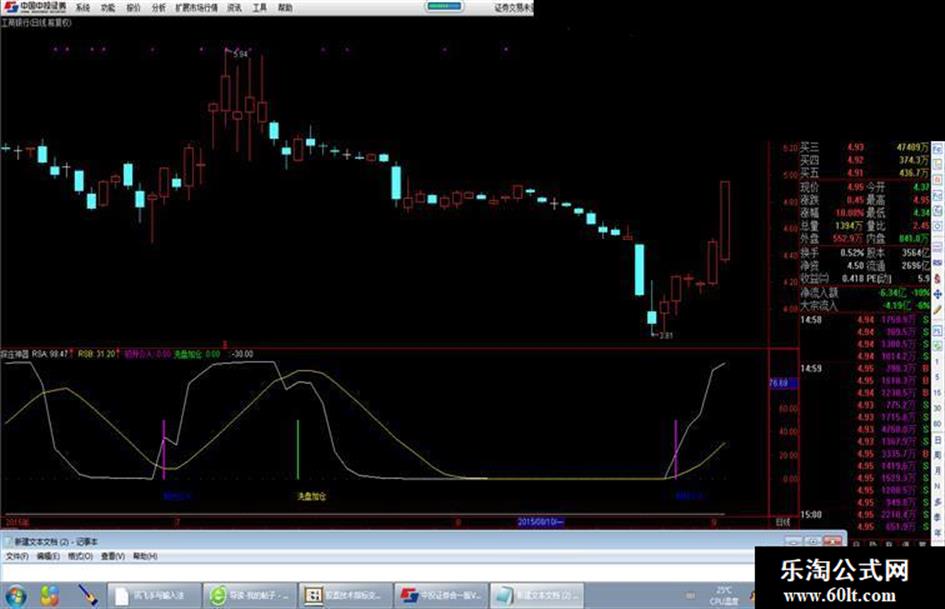Switch to the 30-minute period button
This screenshot has width=945, height=609.
[x=937, y=408]
